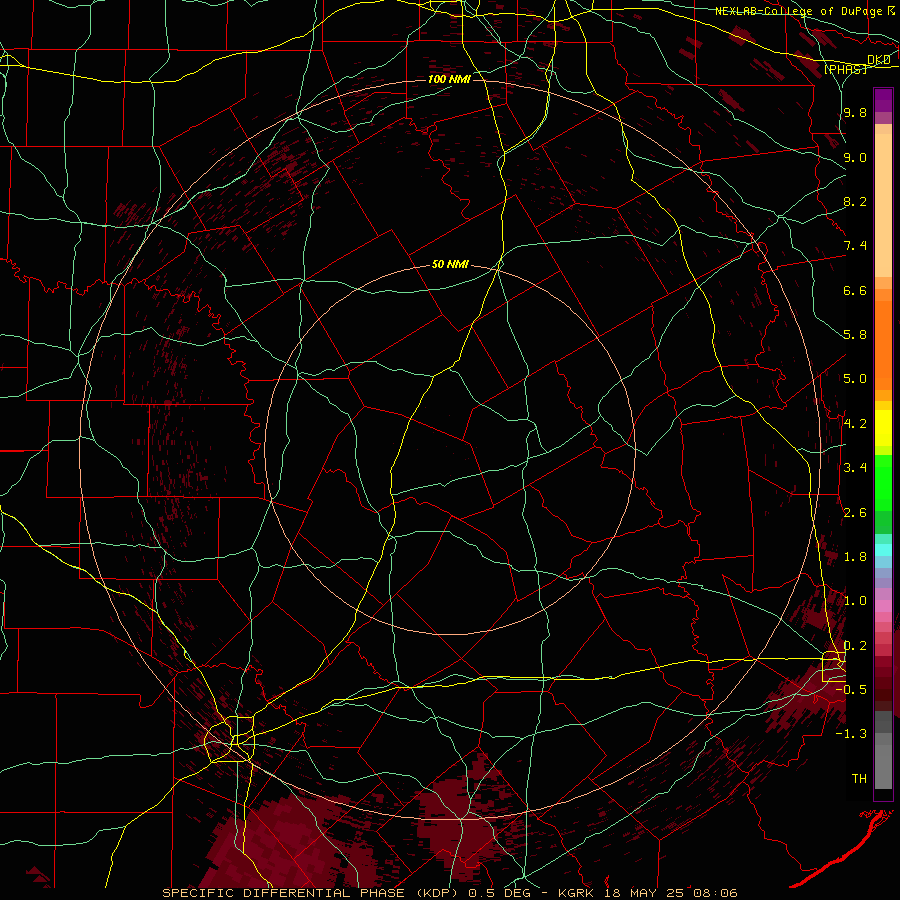The width and height of the screenshot is (900, 900).
Task: Click the [PHAS] label above the color bar
Action: tap(845, 69)
